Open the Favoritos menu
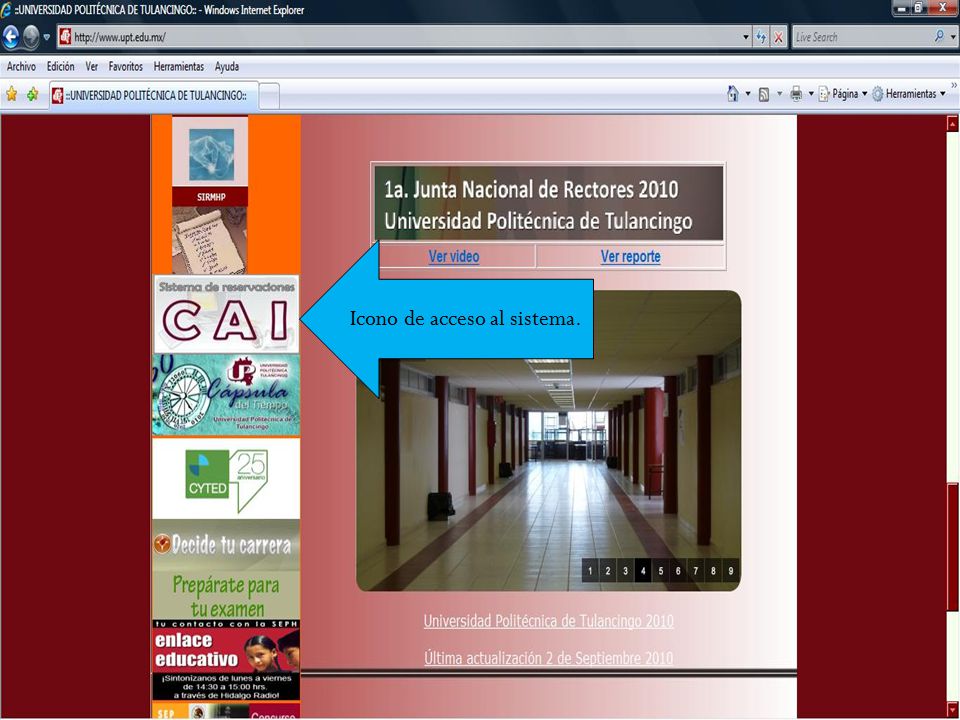This screenshot has width=960, height=720. [x=126, y=67]
